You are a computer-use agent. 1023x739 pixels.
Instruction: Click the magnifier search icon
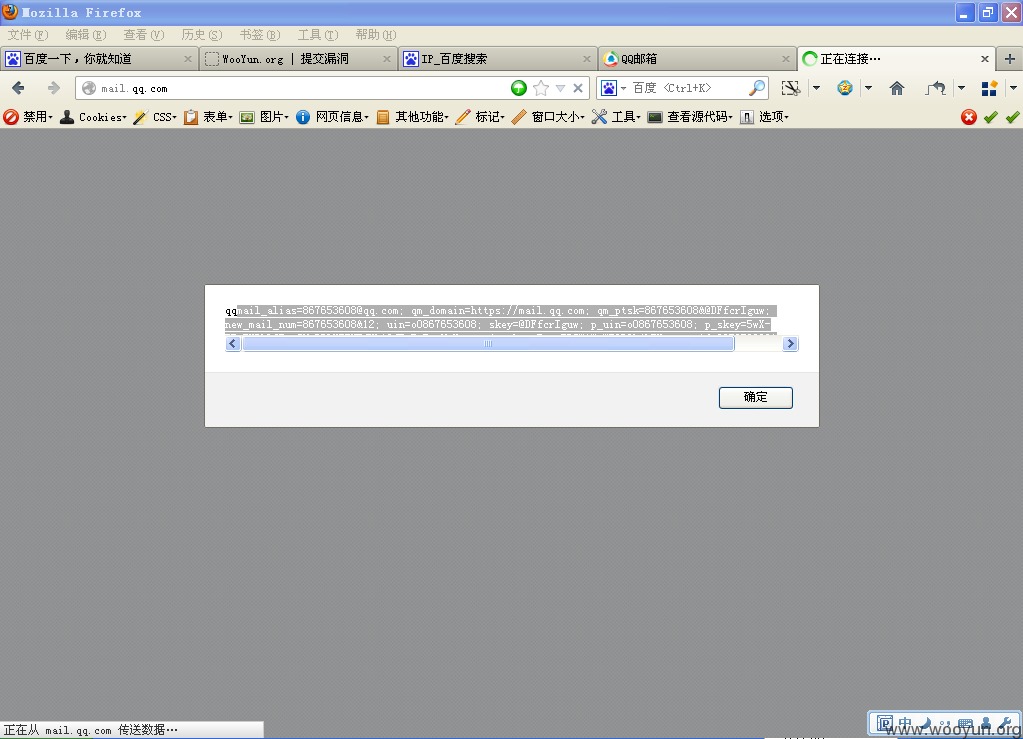point(757,87)
